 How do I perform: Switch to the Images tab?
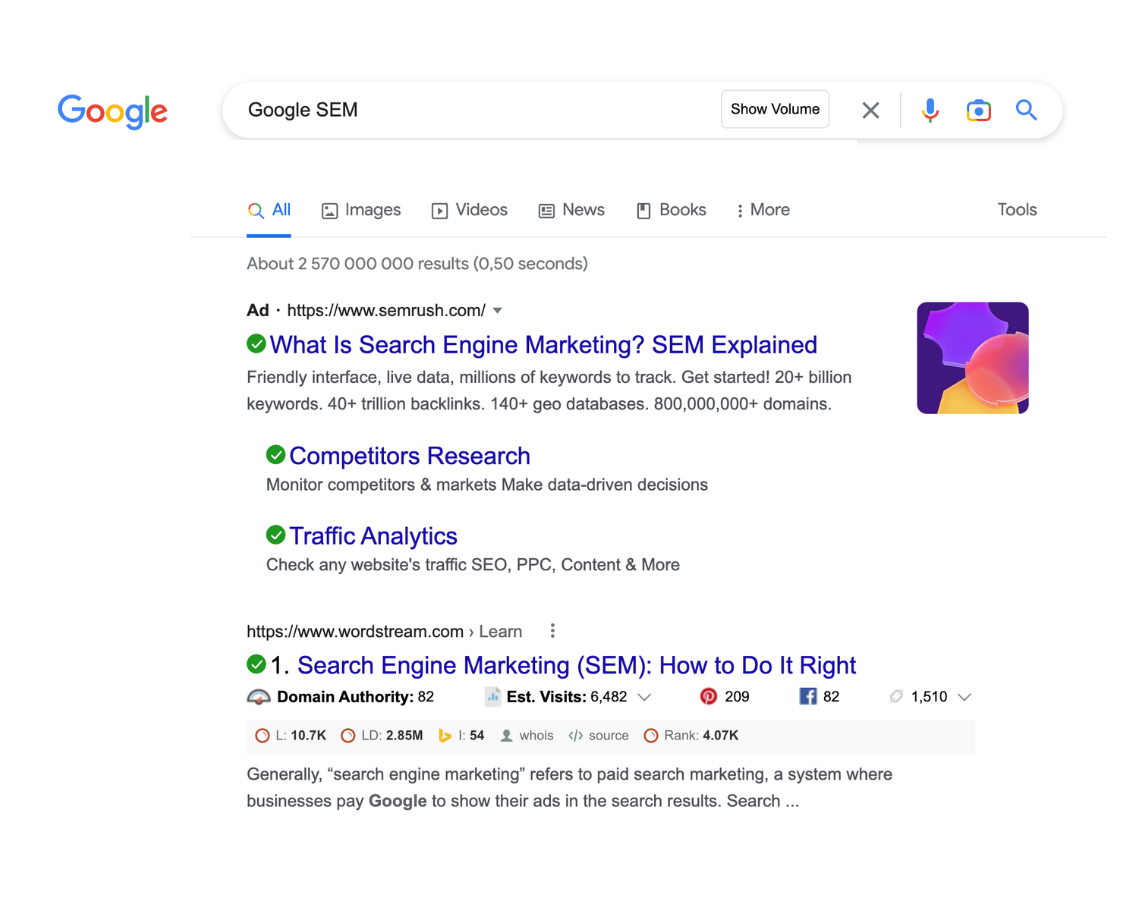pyautogui.click(x=361, y=210)
